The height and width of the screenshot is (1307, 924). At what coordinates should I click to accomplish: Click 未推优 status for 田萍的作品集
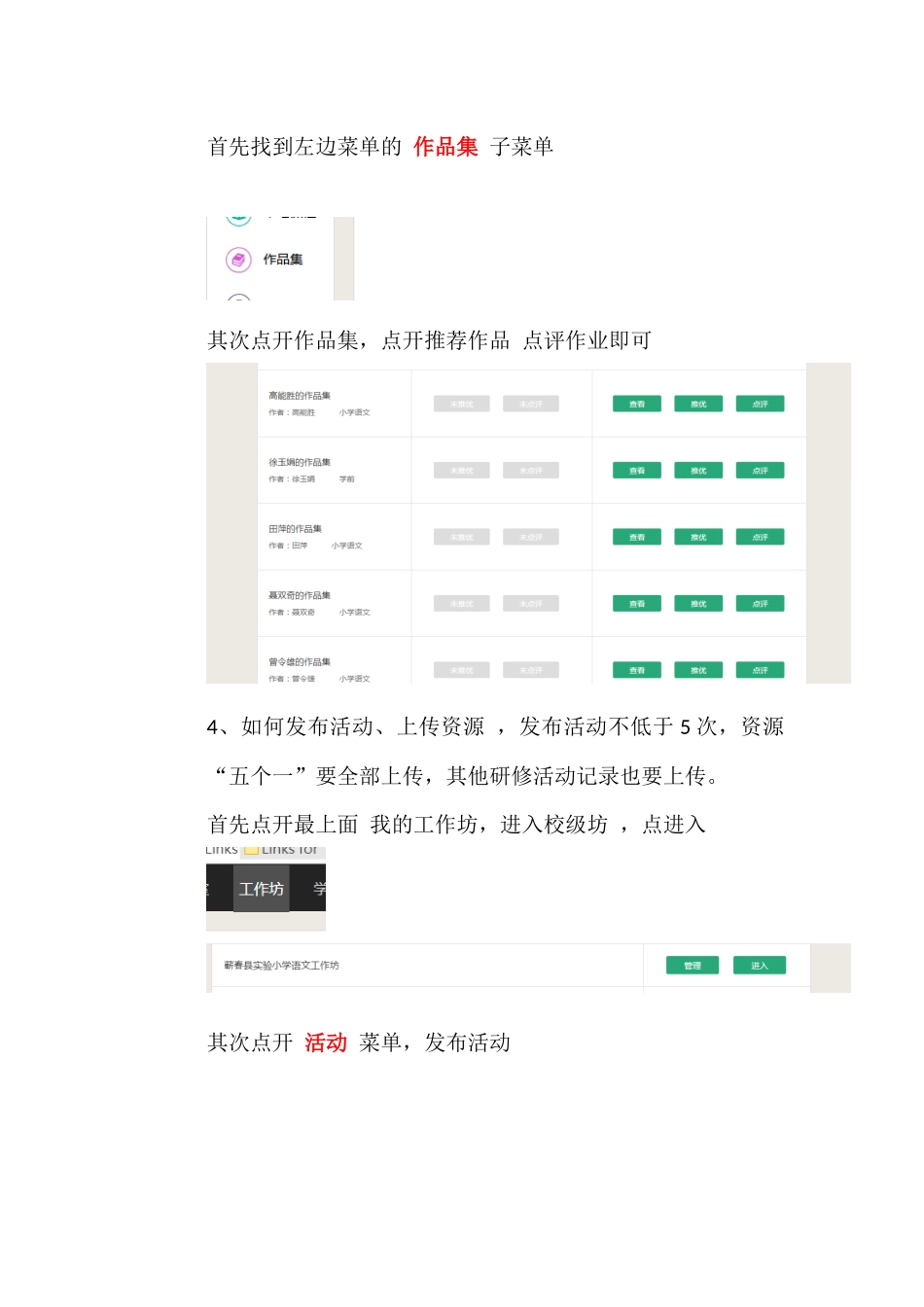click(462, 537)
